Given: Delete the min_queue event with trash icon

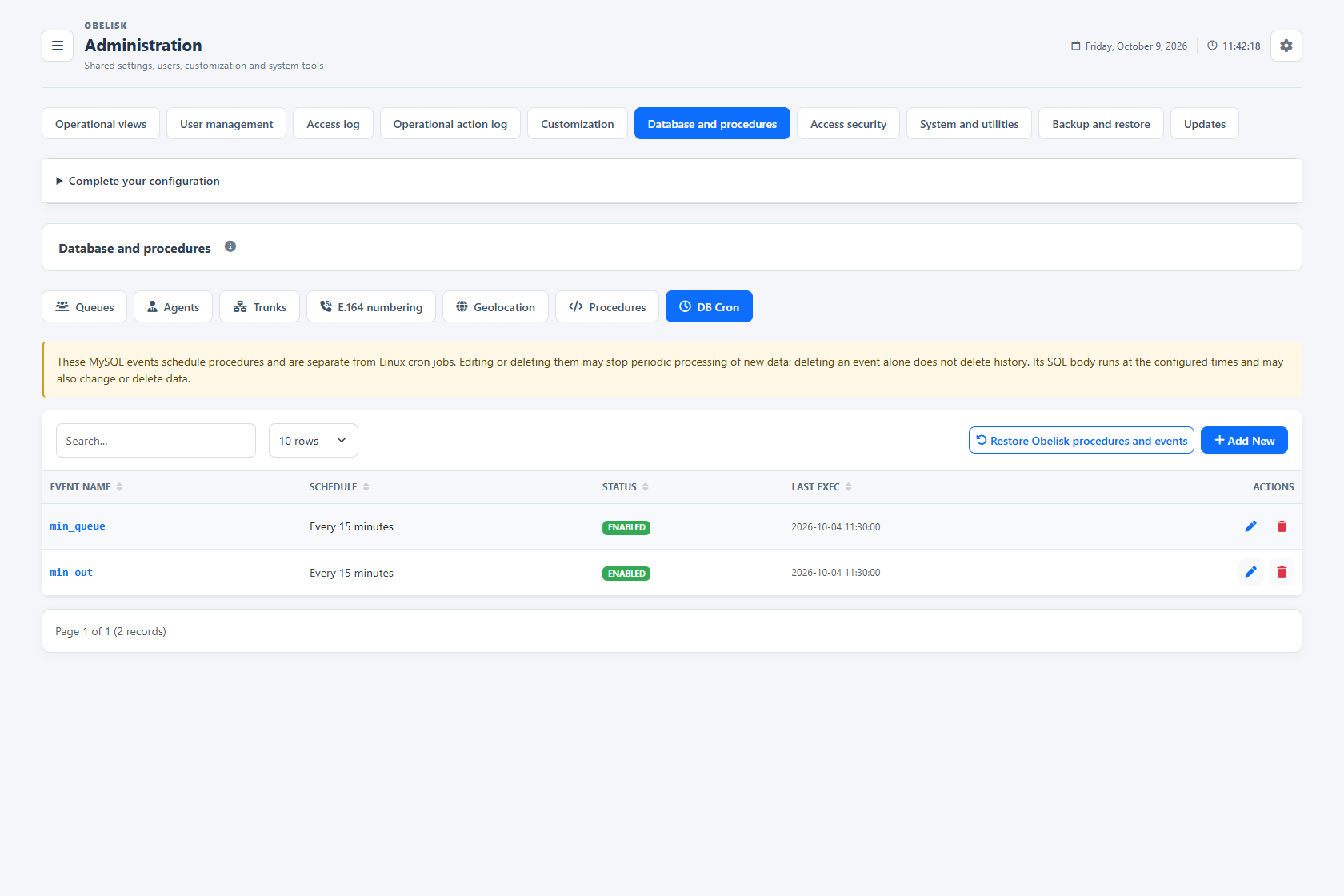Looking at the screenshot, I should (1282, 526).
